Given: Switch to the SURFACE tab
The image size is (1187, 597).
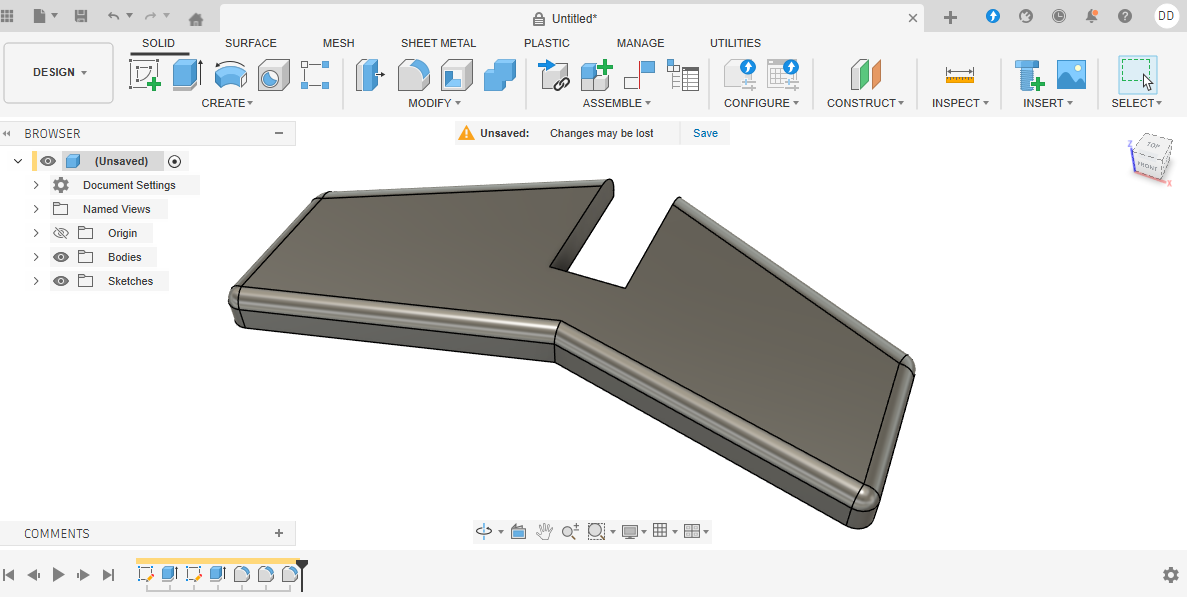Looking at the screenshot, I should click(250, 43).
